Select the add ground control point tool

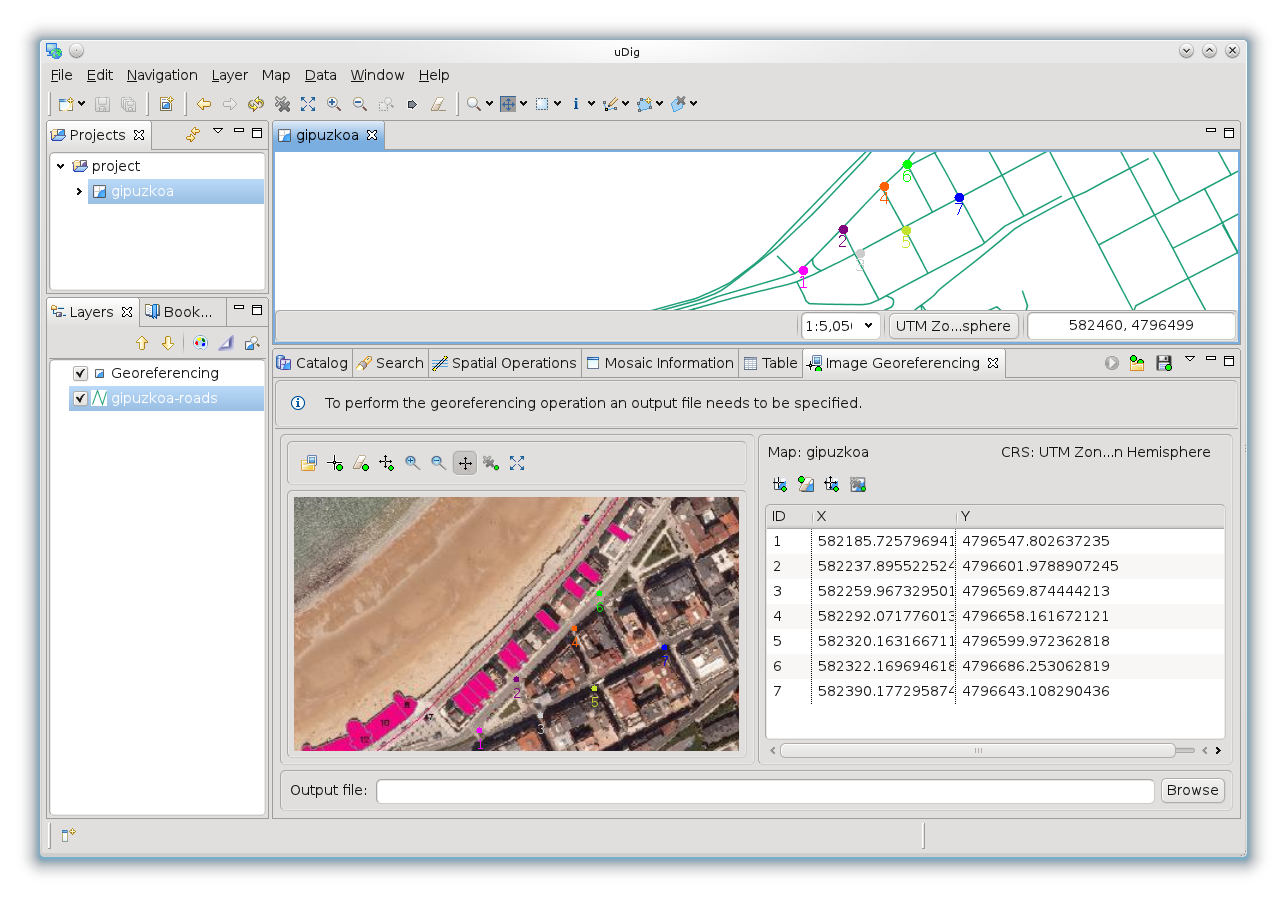335,462
